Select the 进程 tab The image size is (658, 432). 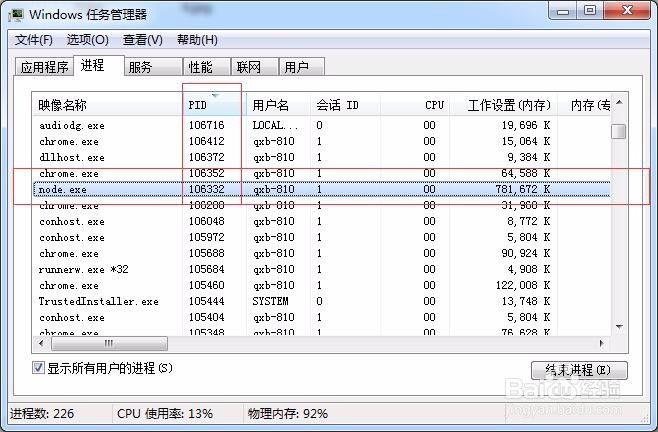tap(99, 65)
